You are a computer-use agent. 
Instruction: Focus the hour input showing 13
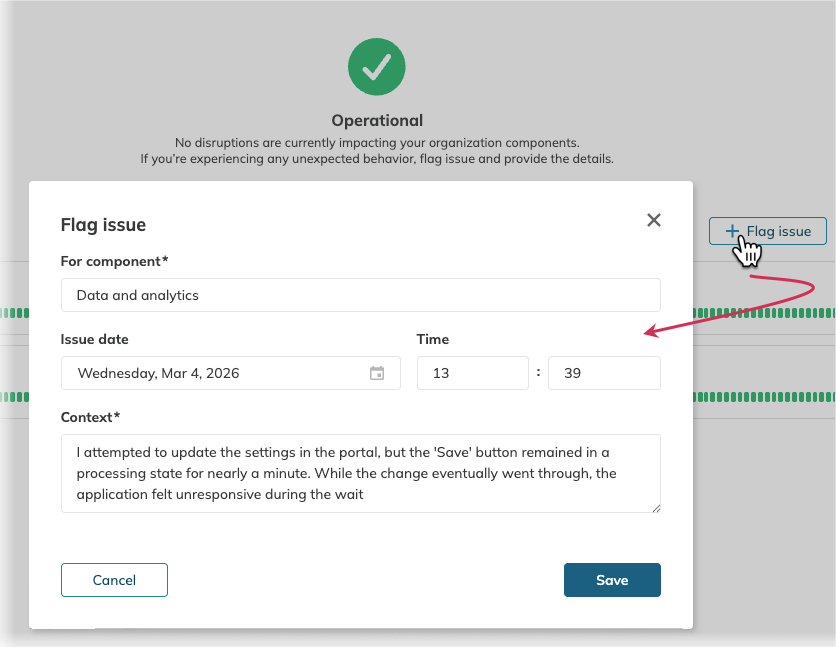[472, 374]
